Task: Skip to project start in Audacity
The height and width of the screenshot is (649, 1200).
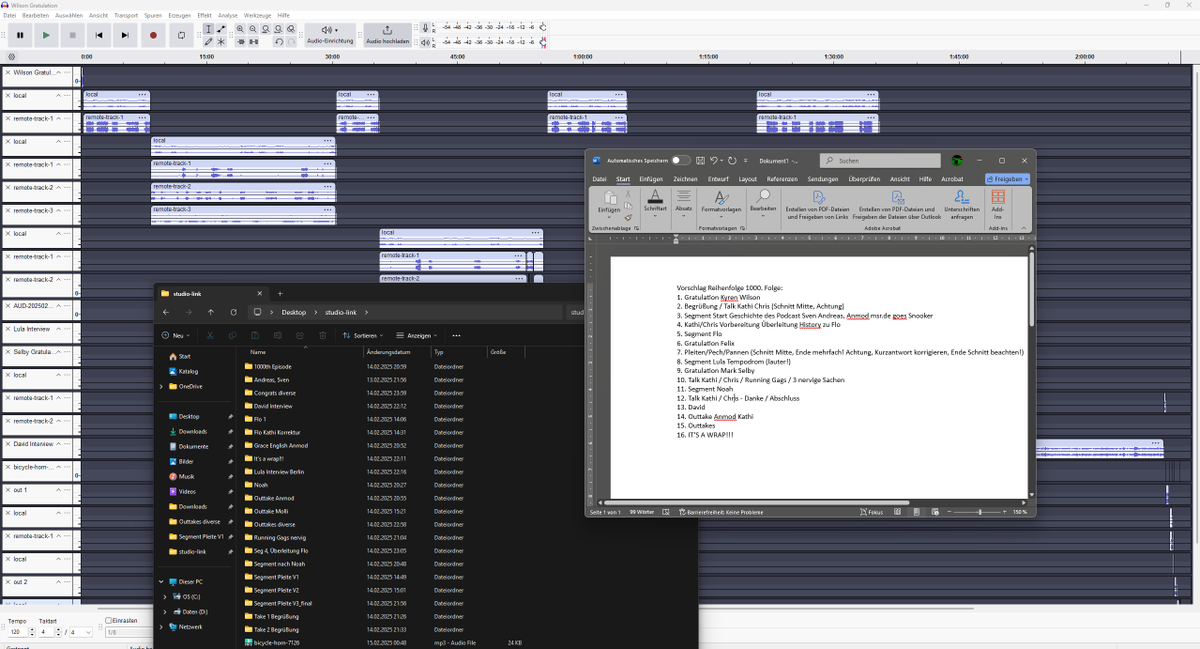Action: tap(98, 35)
